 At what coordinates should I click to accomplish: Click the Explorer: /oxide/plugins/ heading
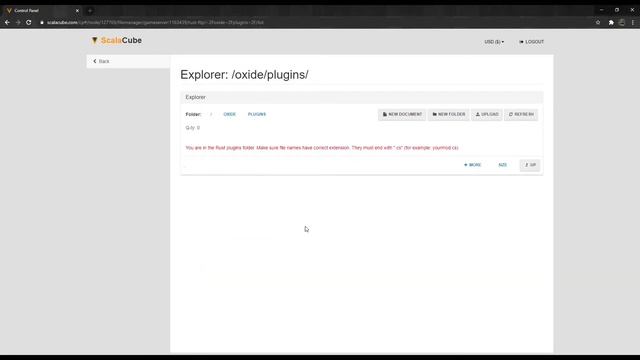[x=244, y=75]
